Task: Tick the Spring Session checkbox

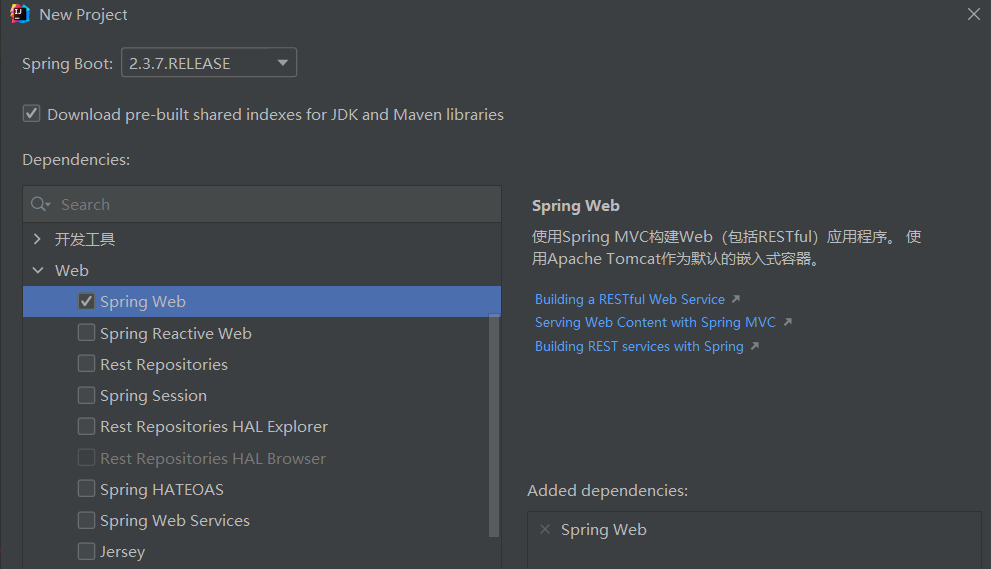Action: [87, 395]
